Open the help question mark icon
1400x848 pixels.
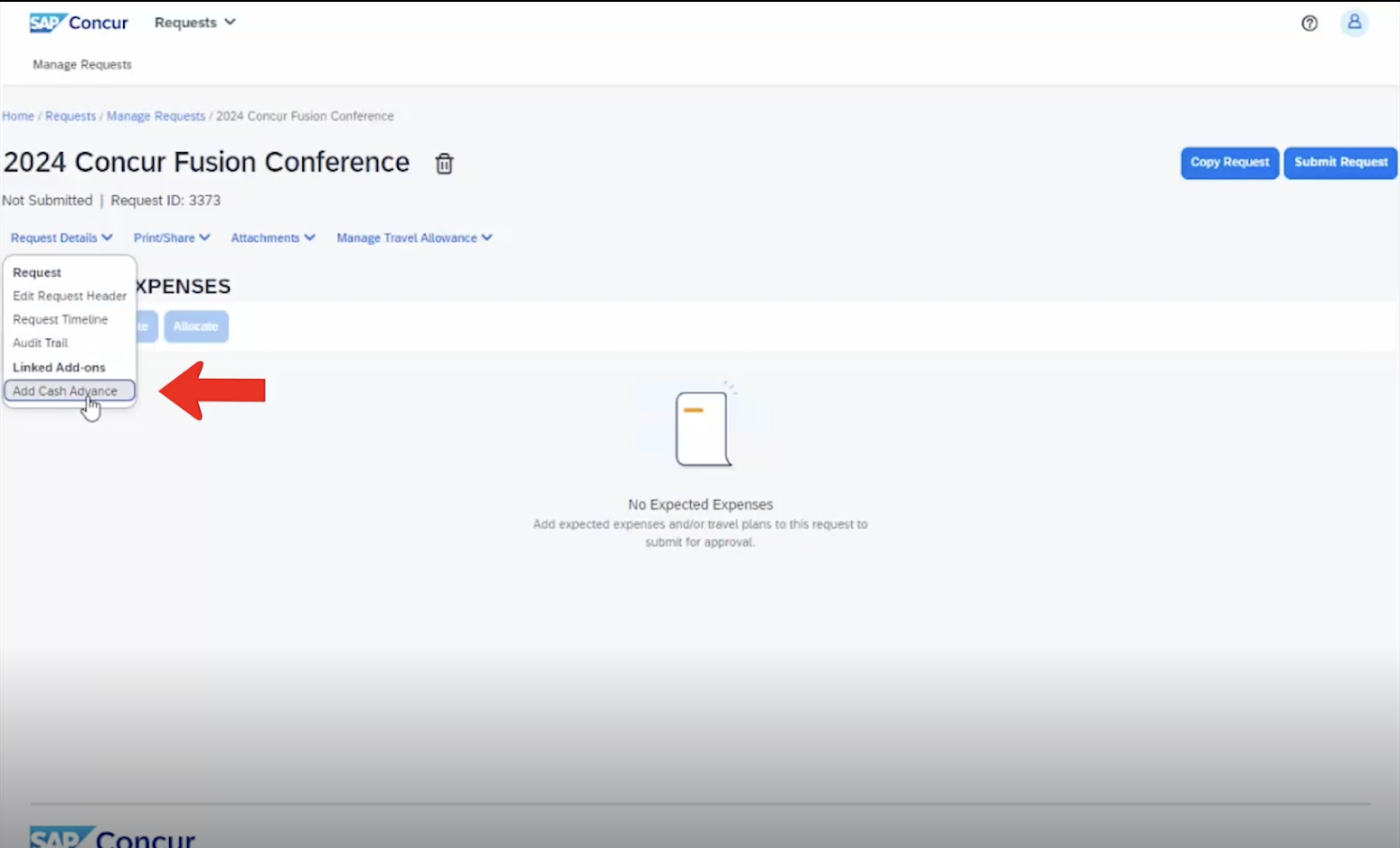(x=1310, y=24)
